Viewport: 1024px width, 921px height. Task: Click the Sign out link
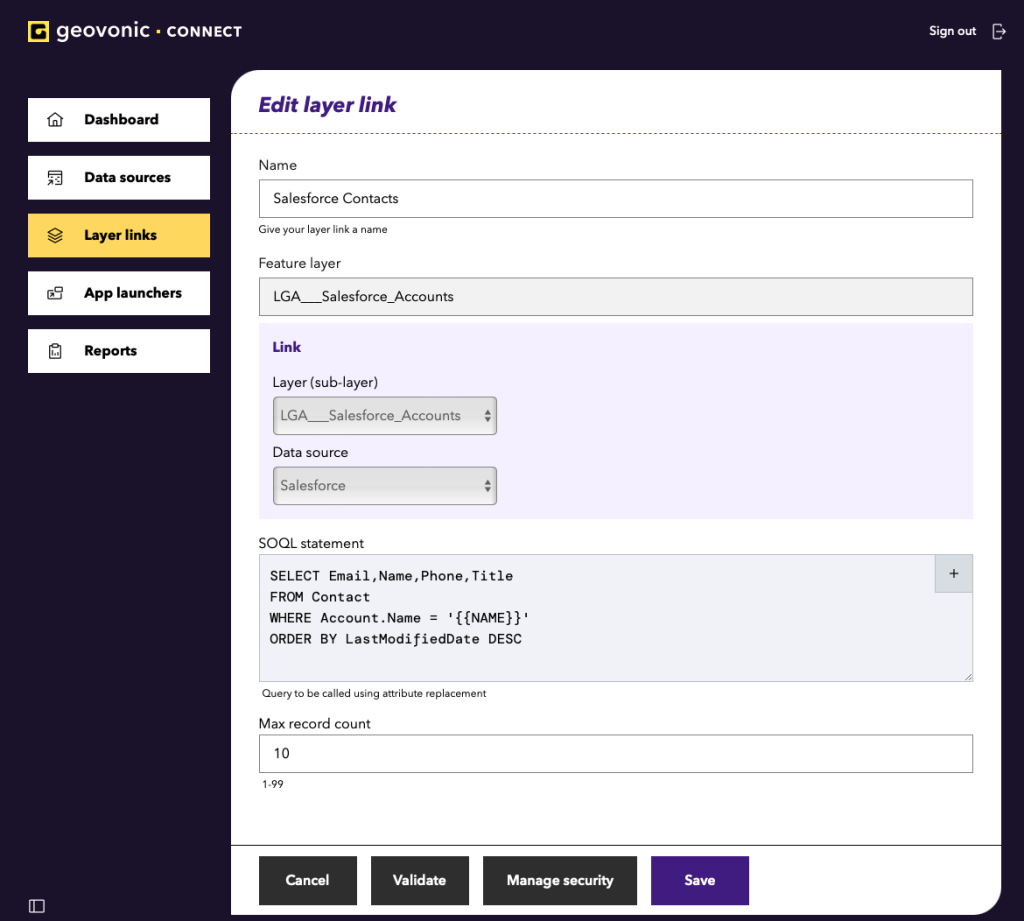[952, 31]
